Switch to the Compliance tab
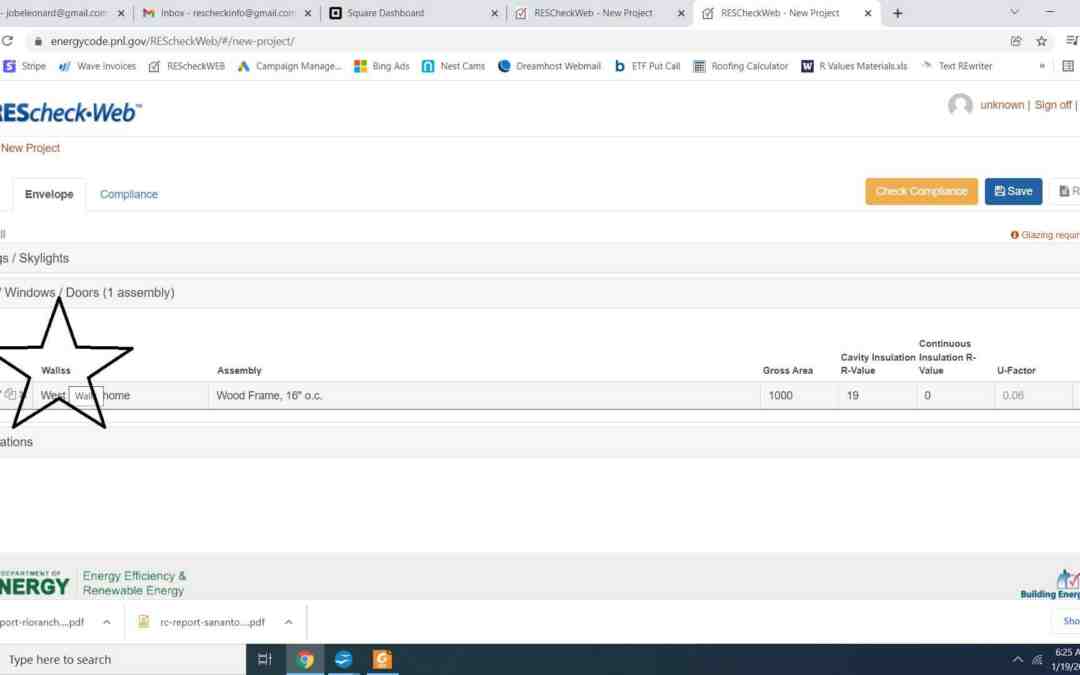Image resolution: width=1080 pixels, height=675 pixels. coord(129,194)
